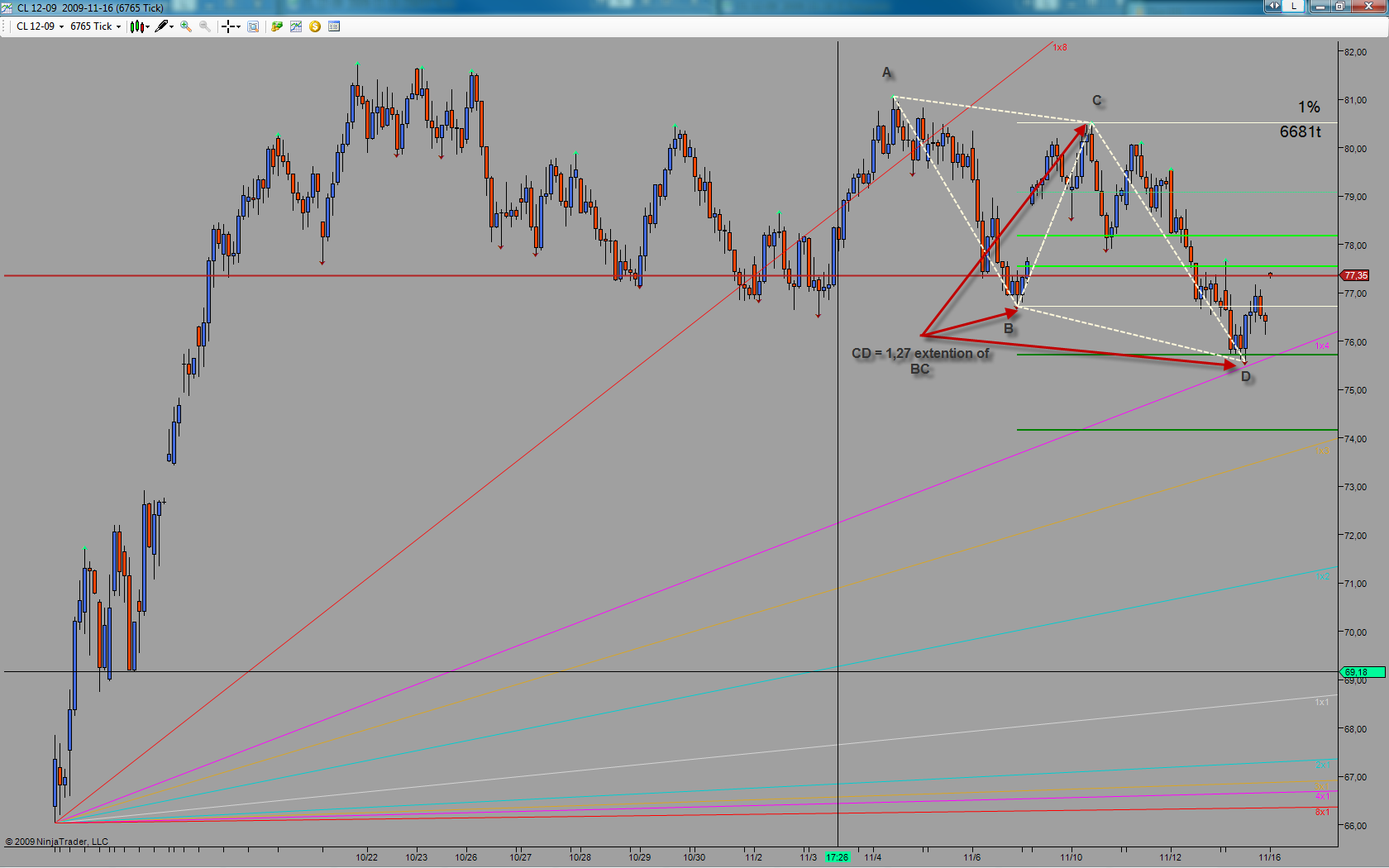Click the red 8x1 Gann label
This screenshot has height=868, width=1389.
1322,812
